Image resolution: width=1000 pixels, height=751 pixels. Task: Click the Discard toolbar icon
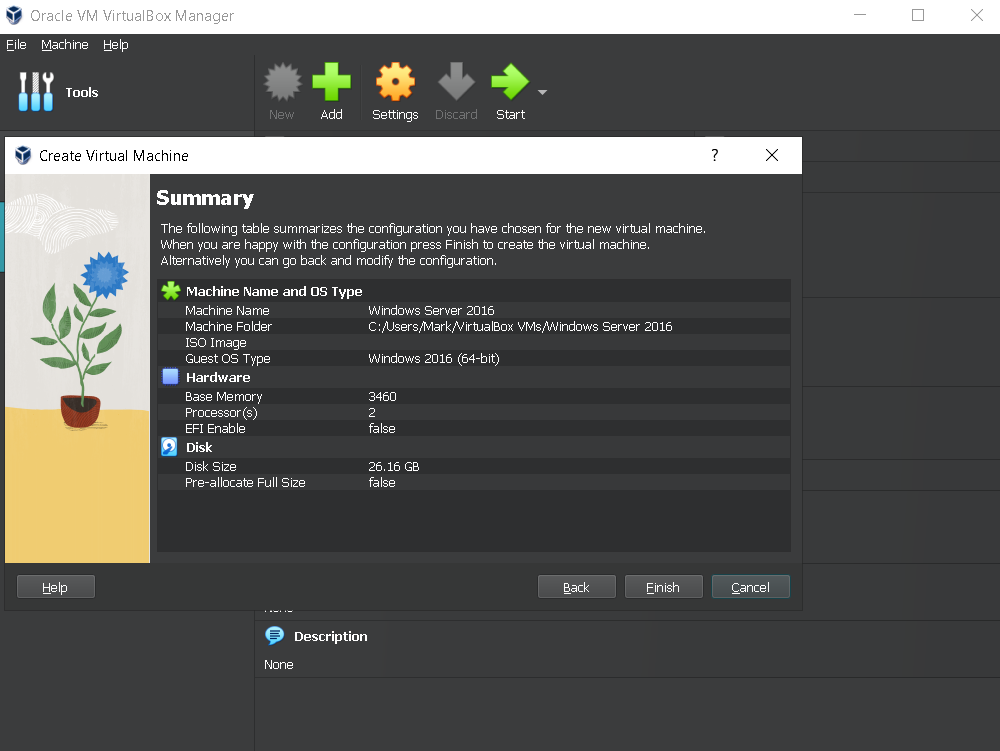[x=456, y=82]
